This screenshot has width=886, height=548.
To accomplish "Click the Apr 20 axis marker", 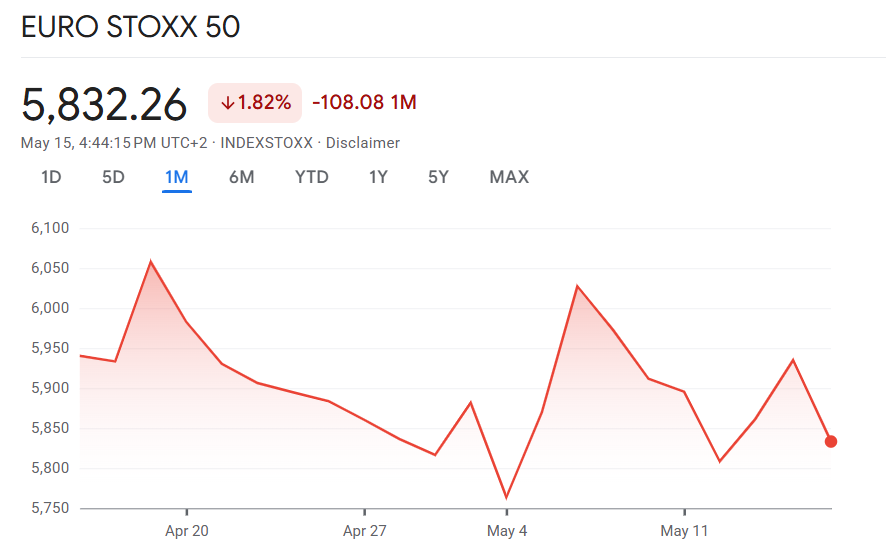I will click(x=186, y=531).
